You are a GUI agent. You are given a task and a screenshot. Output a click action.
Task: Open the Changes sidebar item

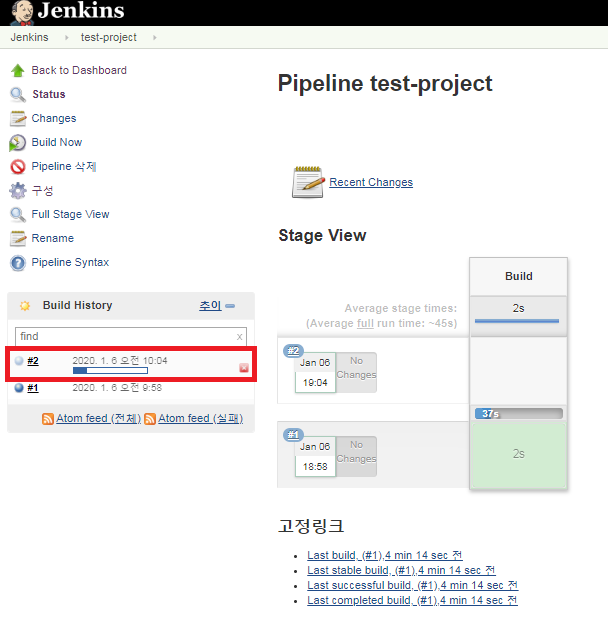tap(54, 118)
